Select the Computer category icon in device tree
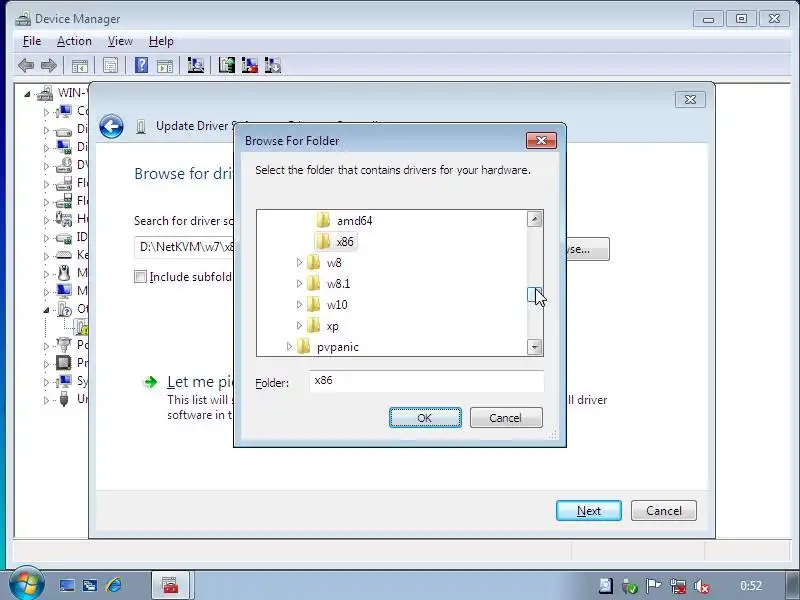This screenshot has width=800, height=600. tap(64, 111)
